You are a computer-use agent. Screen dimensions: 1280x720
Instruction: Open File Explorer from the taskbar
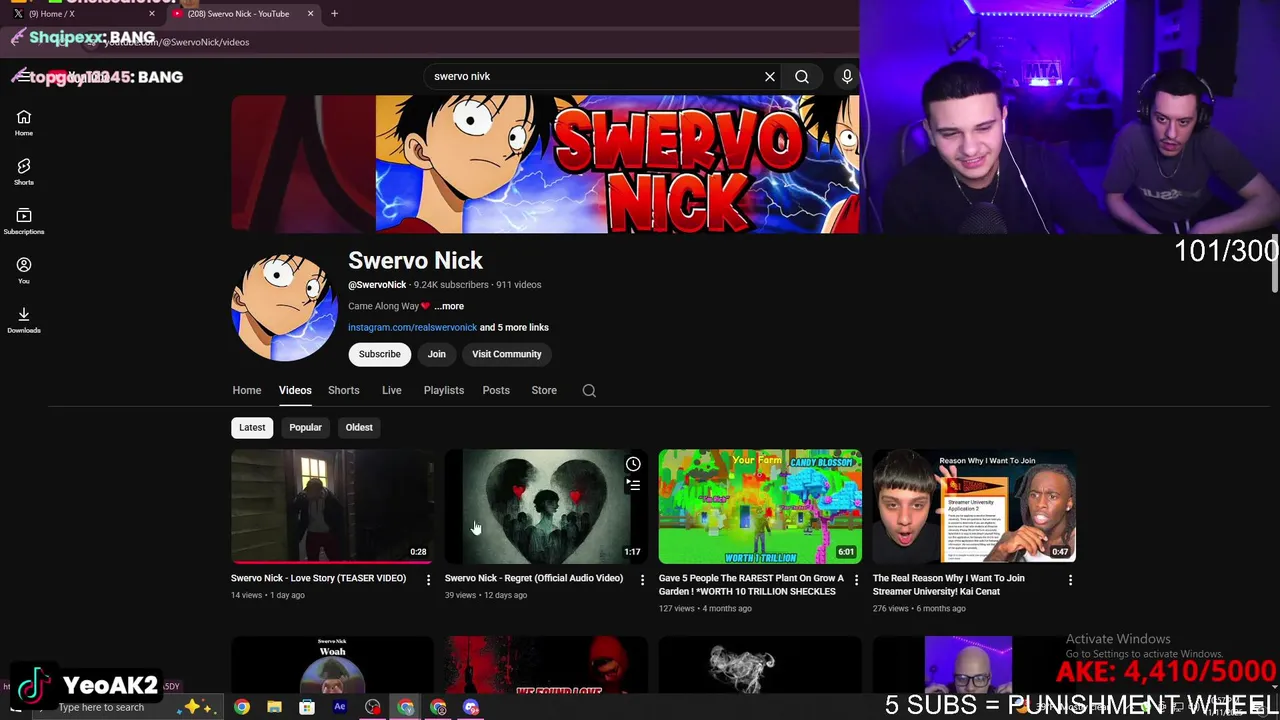coord(274,707)
